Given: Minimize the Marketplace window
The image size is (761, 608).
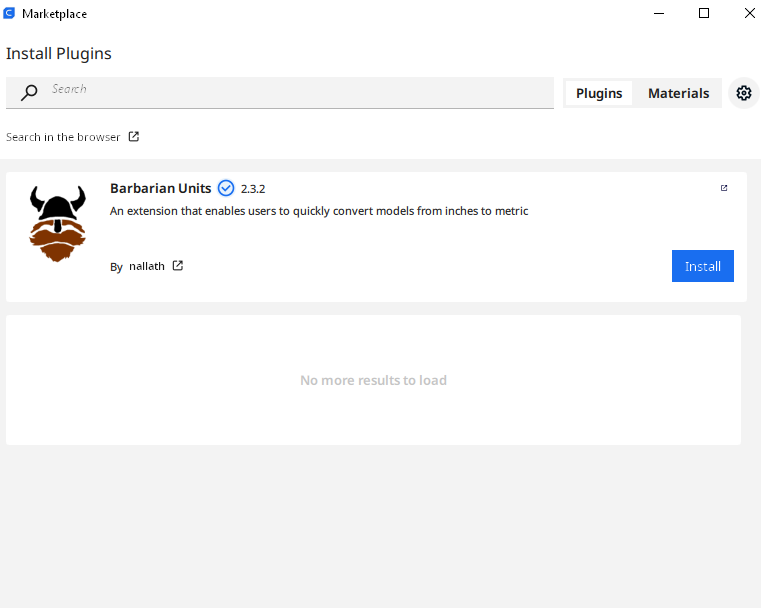Looking at the screenshot, I should click(659, 13).
